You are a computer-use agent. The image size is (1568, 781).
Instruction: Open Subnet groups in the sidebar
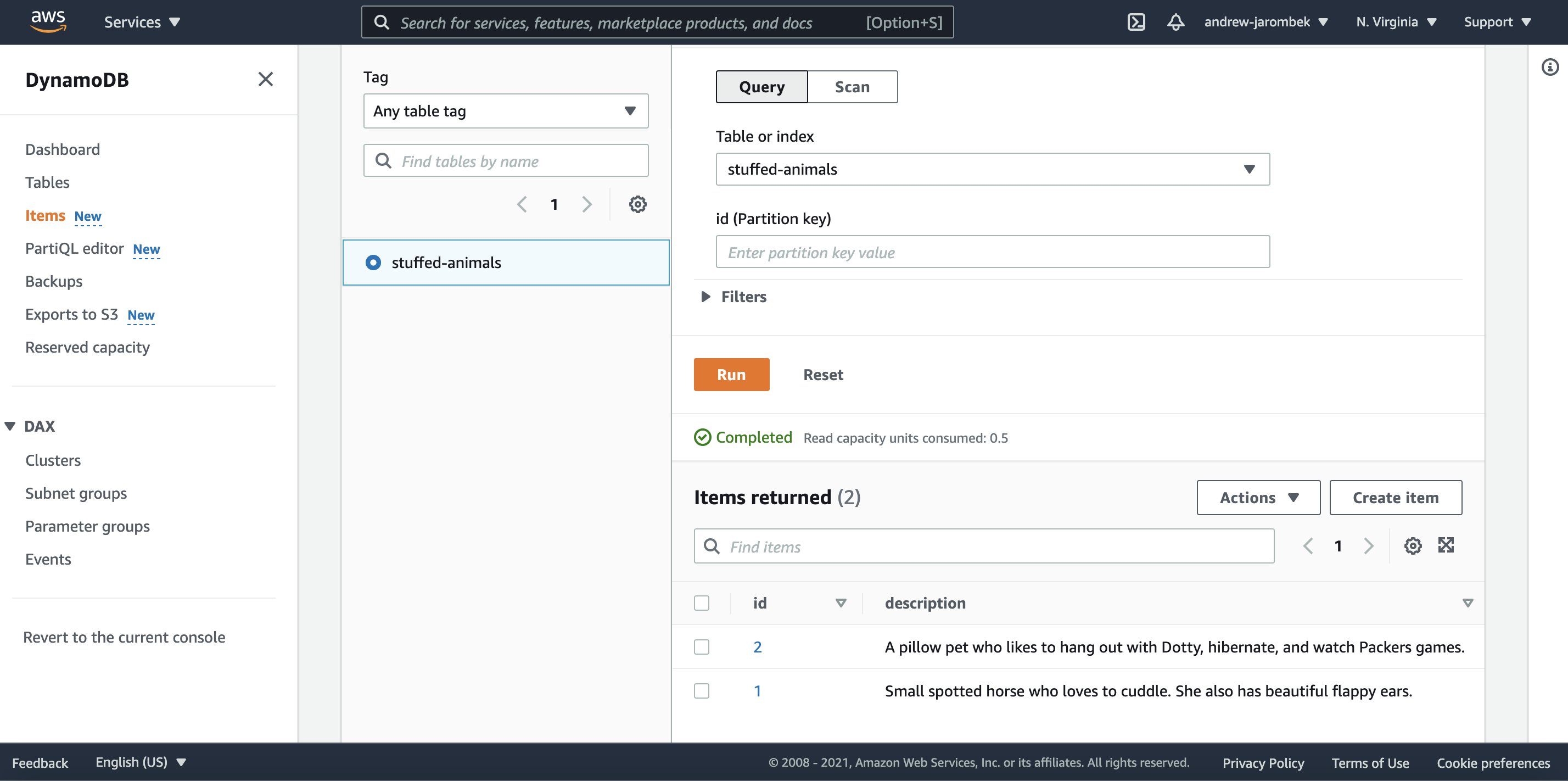(x=76, y=493)
